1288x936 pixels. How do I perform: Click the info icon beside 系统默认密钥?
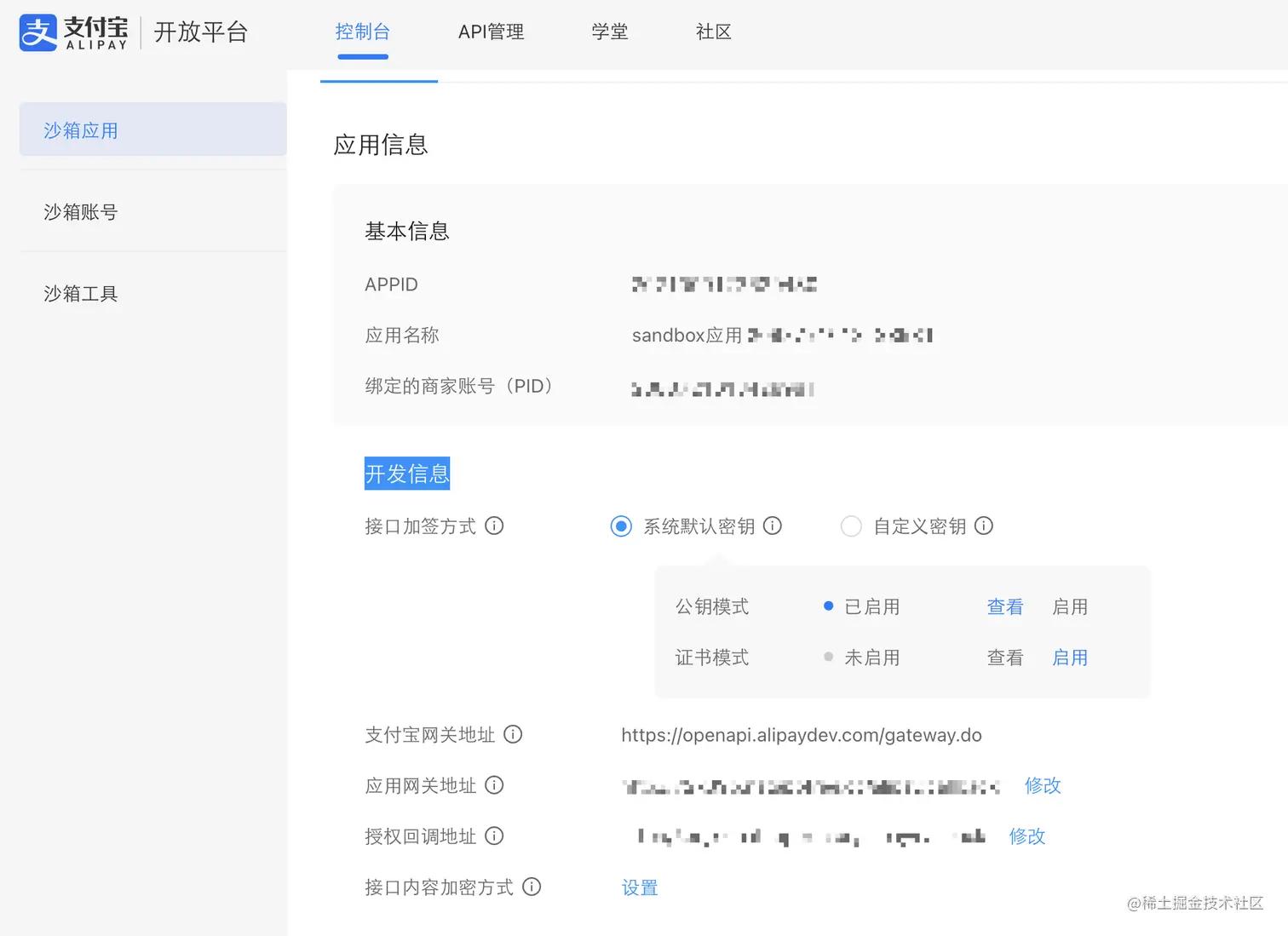(x=773, y=526)
